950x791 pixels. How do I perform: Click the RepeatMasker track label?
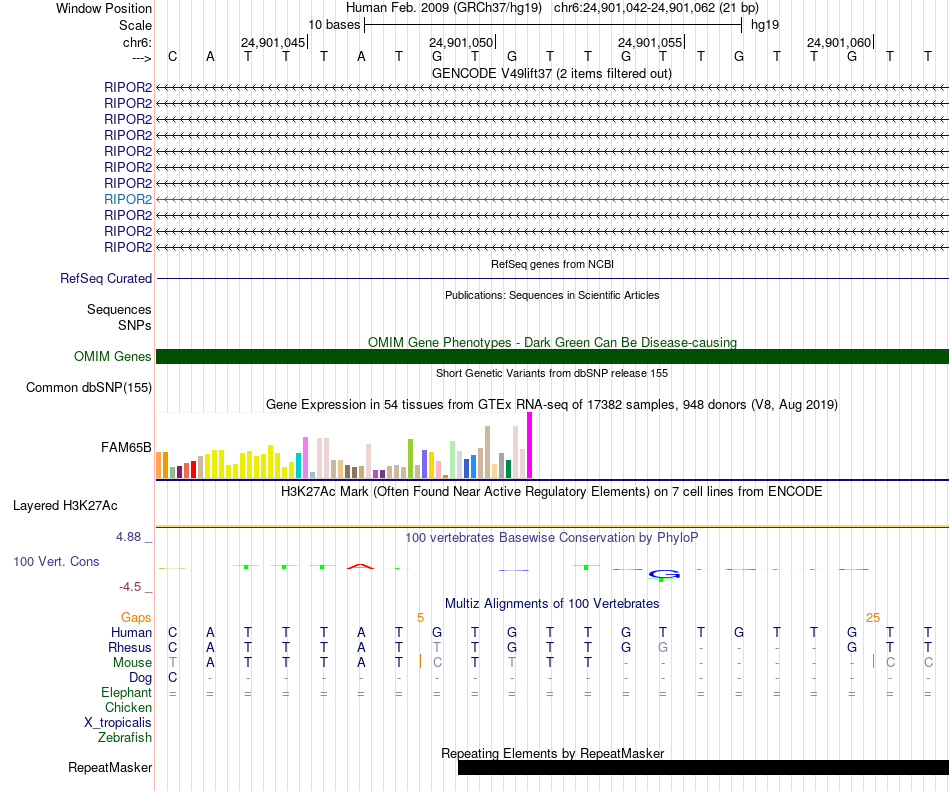click(110, 767)
